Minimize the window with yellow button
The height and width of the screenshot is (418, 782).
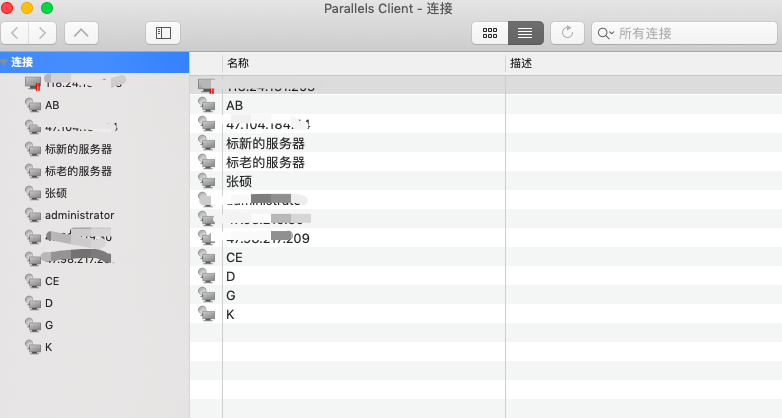click(27, 8)
